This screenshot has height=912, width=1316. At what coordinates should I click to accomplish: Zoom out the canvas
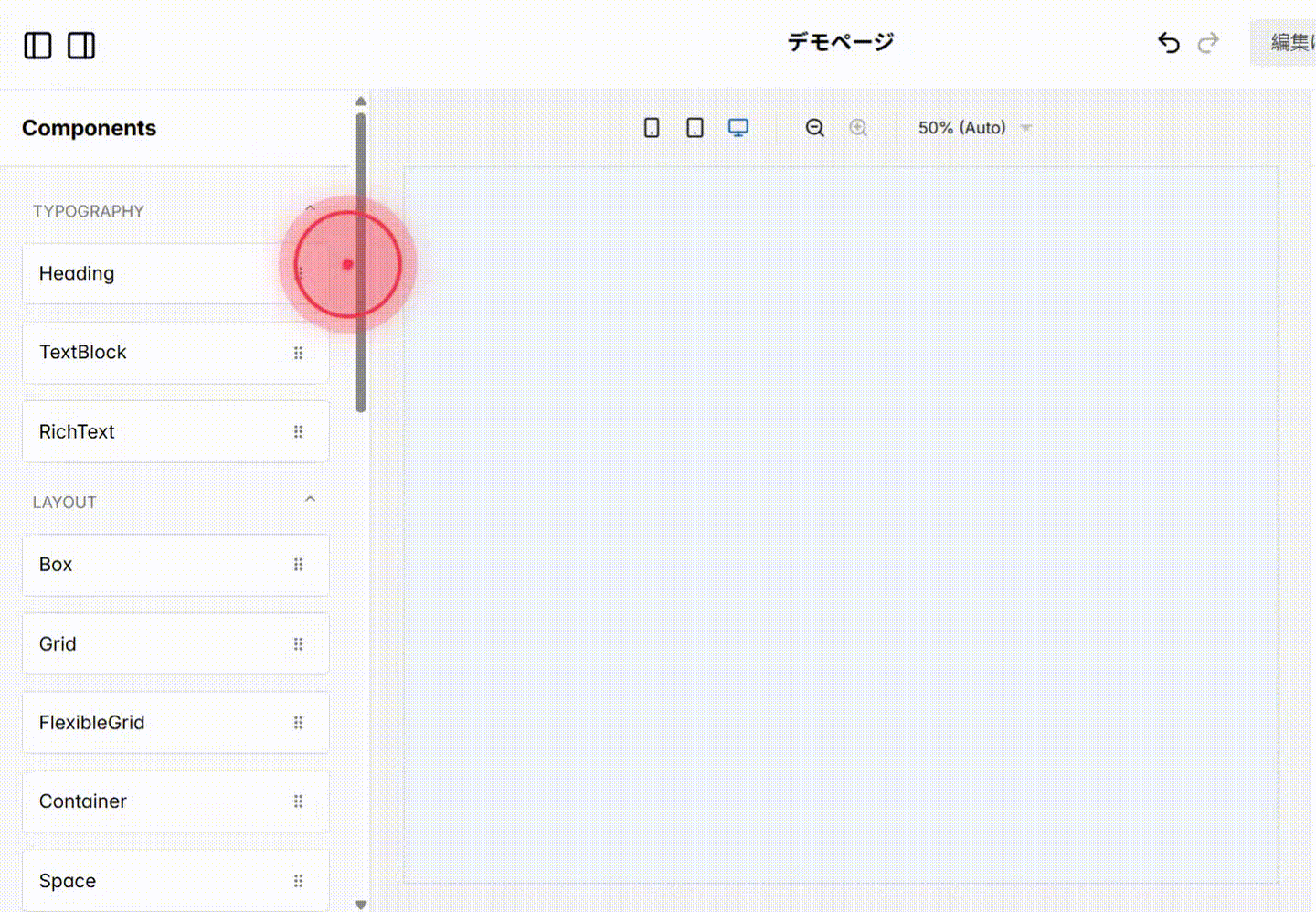coord(814,128)
